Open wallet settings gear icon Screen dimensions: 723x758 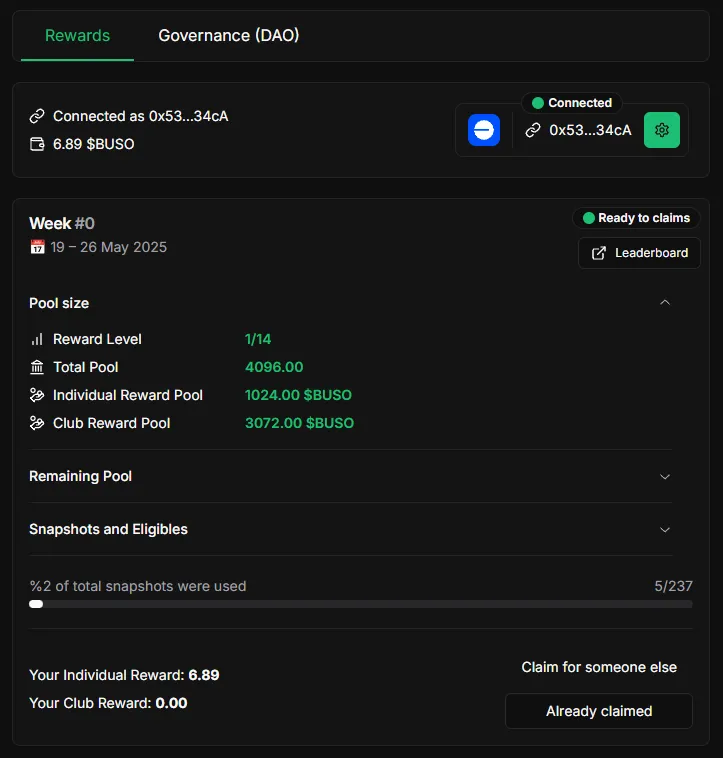click(x=662, y=130)
